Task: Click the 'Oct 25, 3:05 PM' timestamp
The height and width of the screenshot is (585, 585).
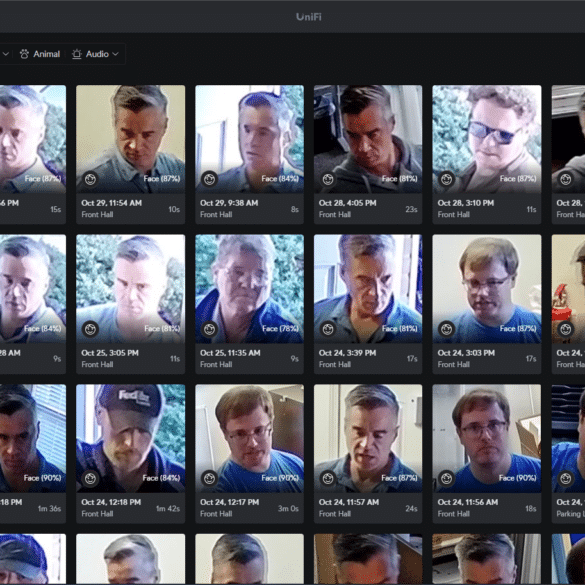Action: 110,353
